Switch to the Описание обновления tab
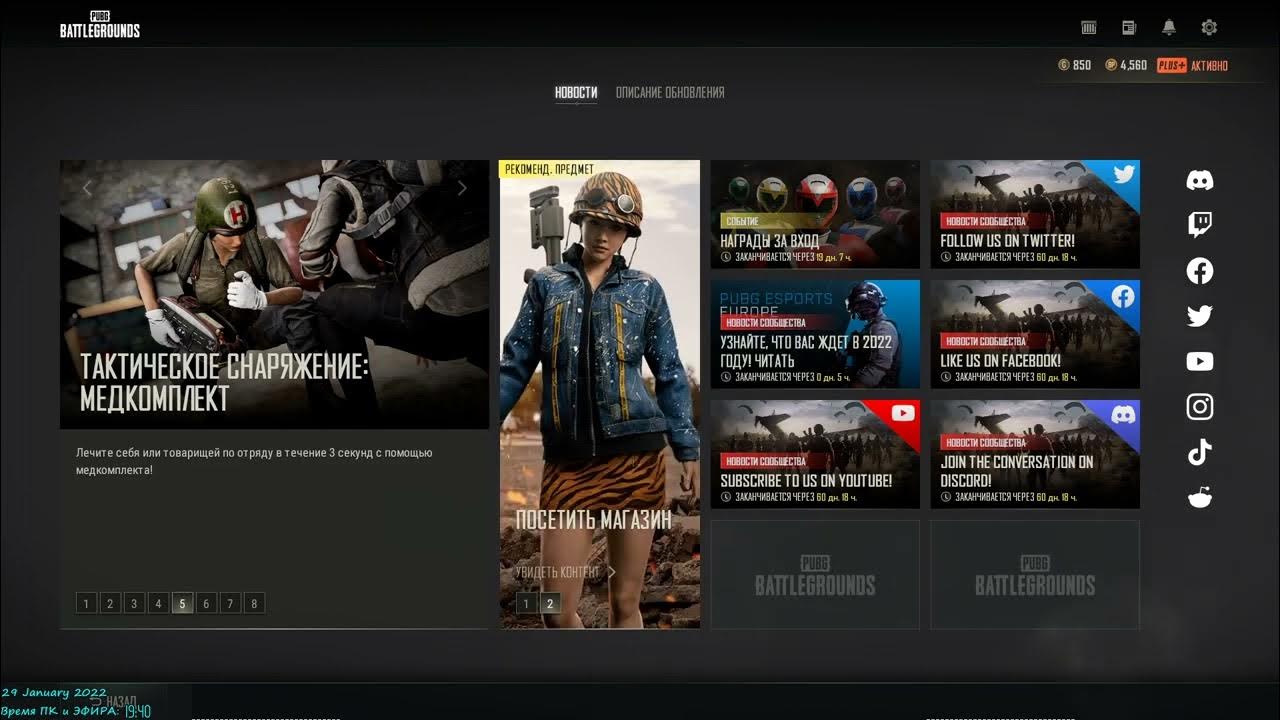Screen dimensions: 1280x720 pos(670,92)
